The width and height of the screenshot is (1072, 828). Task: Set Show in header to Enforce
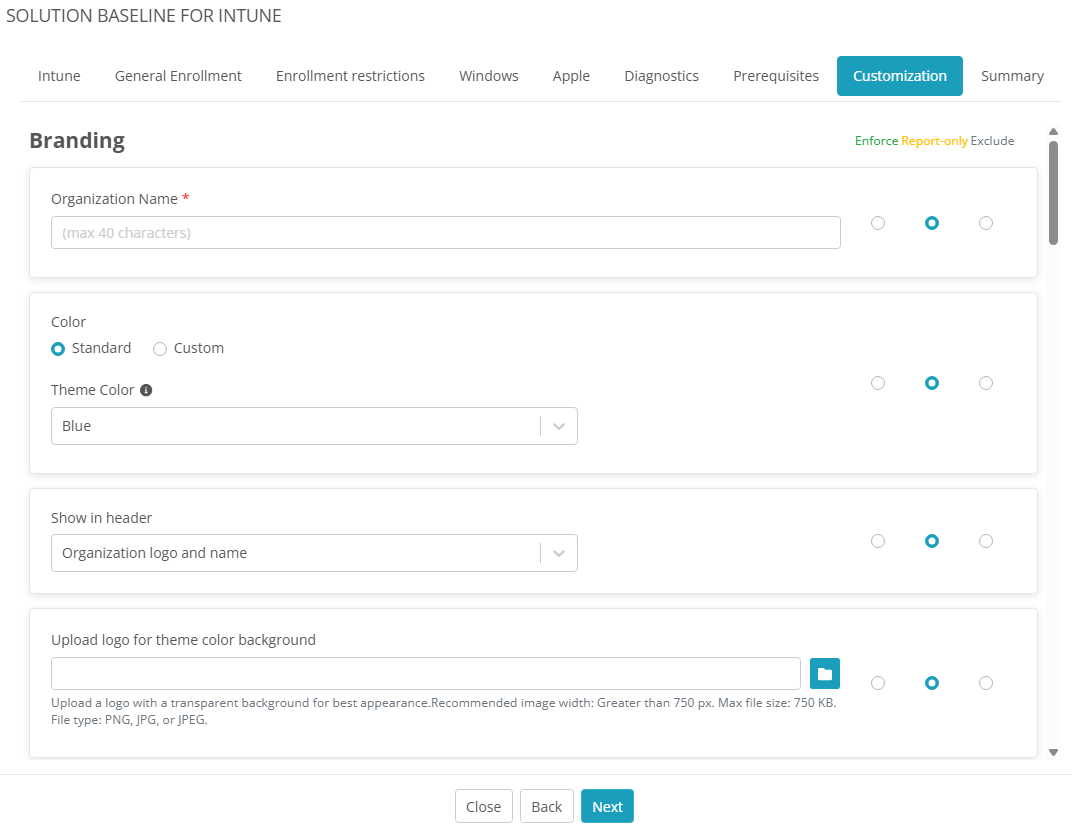[878, 541]
